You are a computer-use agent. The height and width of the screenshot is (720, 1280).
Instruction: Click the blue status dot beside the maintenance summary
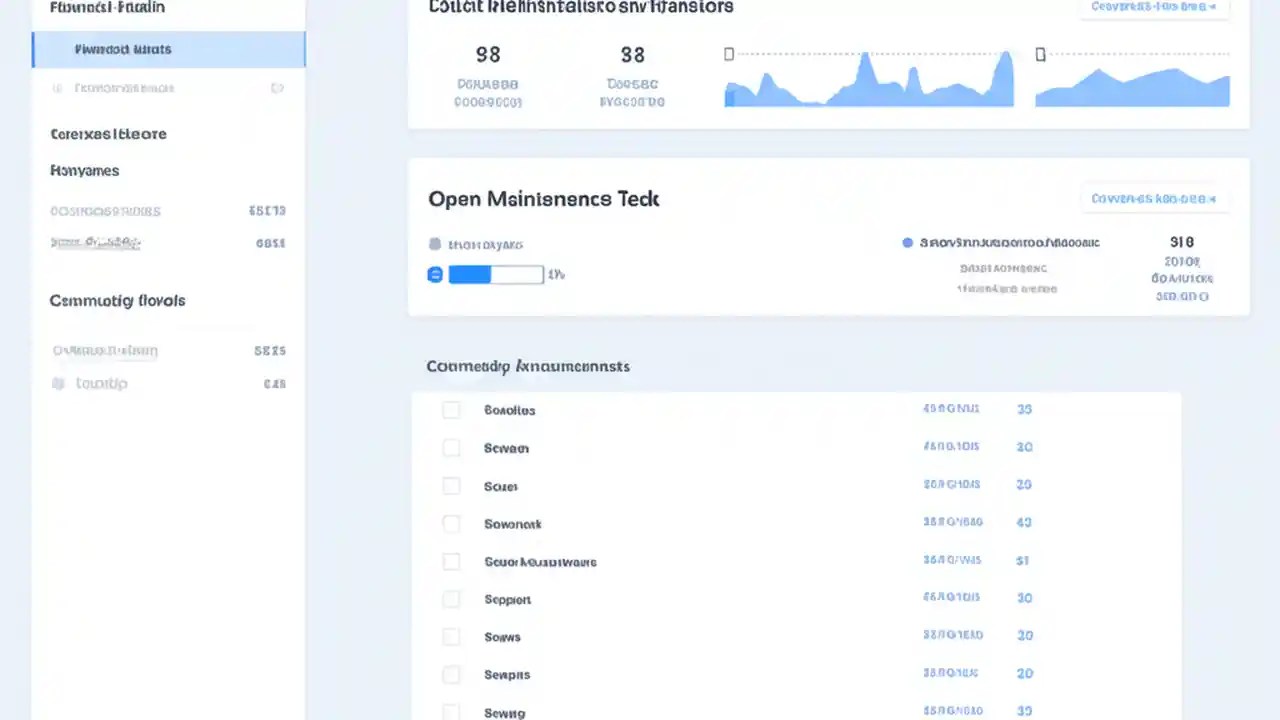tap(907, 242)
